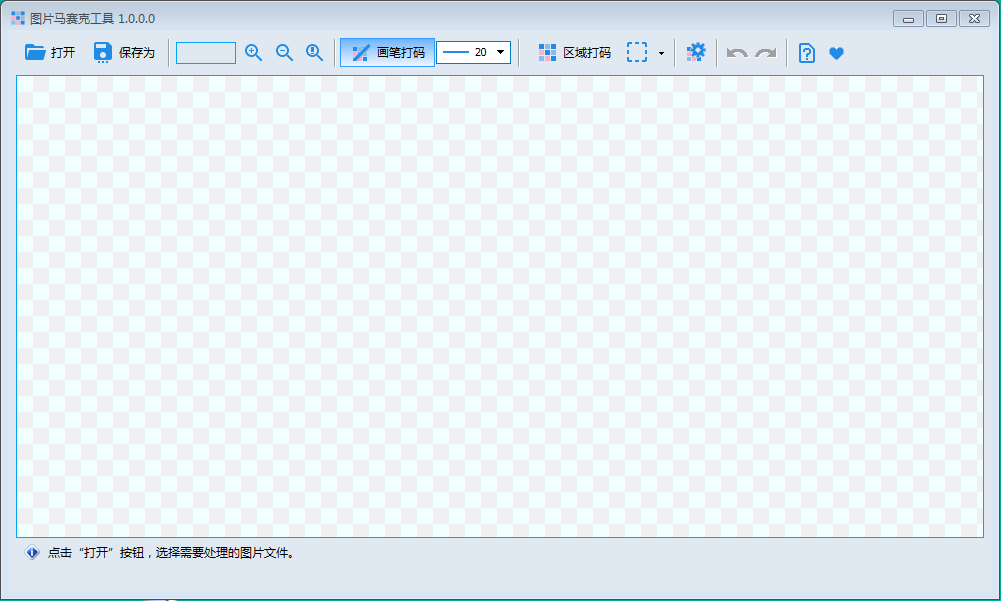This screenshot has width=1001, height=601.
Task: Click the zoom percentage input field
Action: tap(206, 52)
